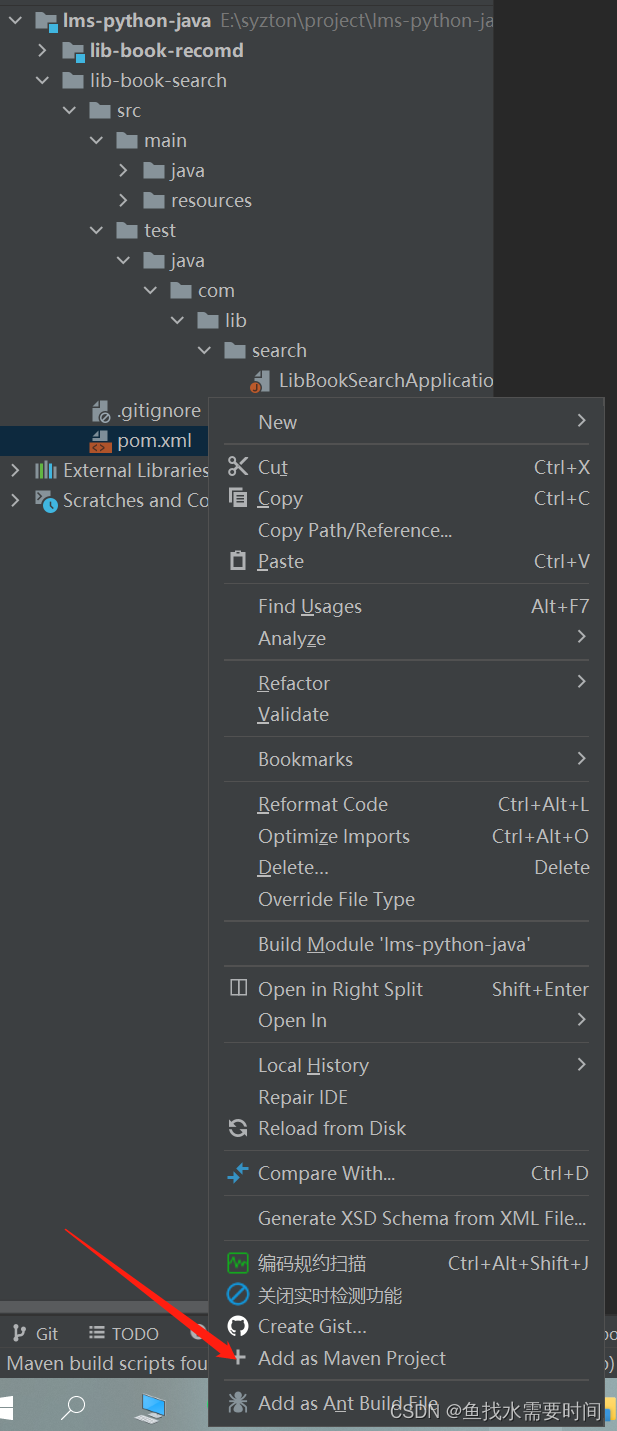Collapse the src folder chevron
The image size is (617, 1431).
click(69, 110)
